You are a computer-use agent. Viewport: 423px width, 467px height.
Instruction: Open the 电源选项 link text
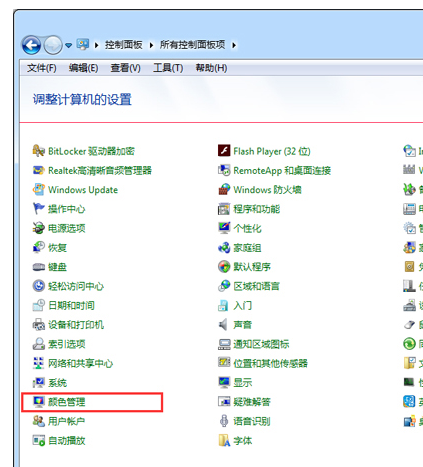coord(67,228)
